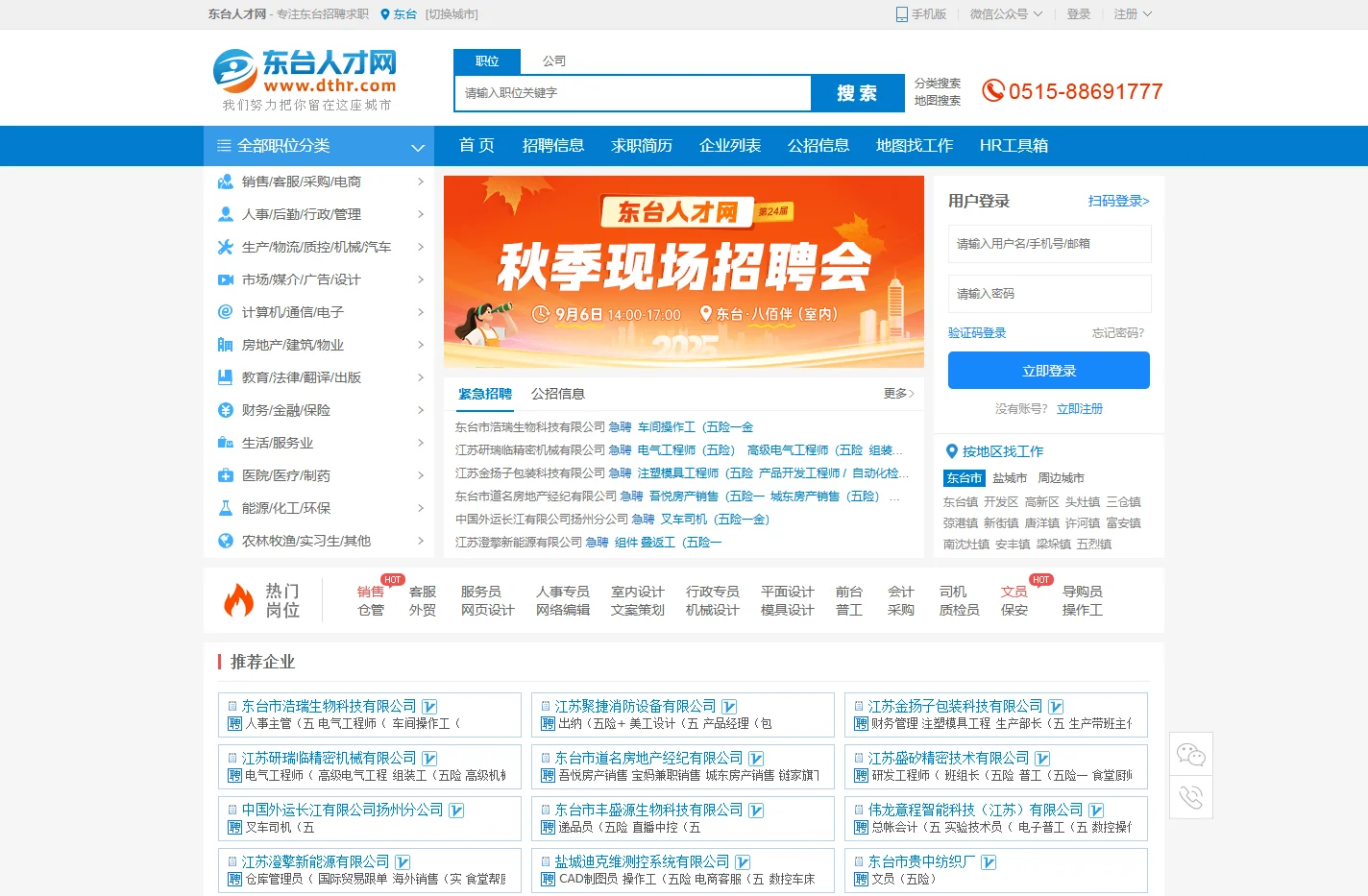
Task: Open 求职简历 in the main navigation
Action: coord(642,146)
